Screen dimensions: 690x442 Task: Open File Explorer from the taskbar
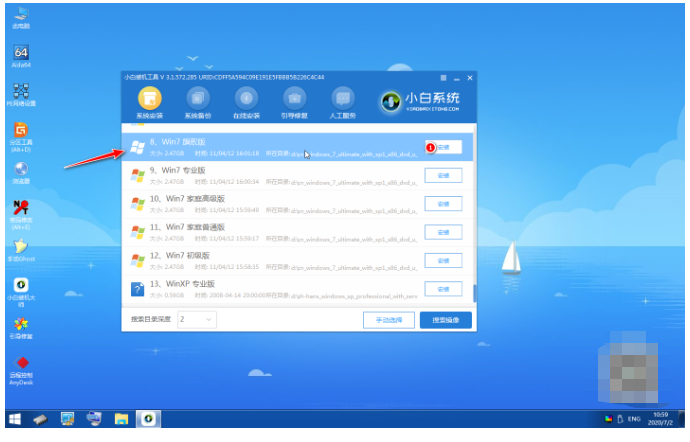coord(121,419)
